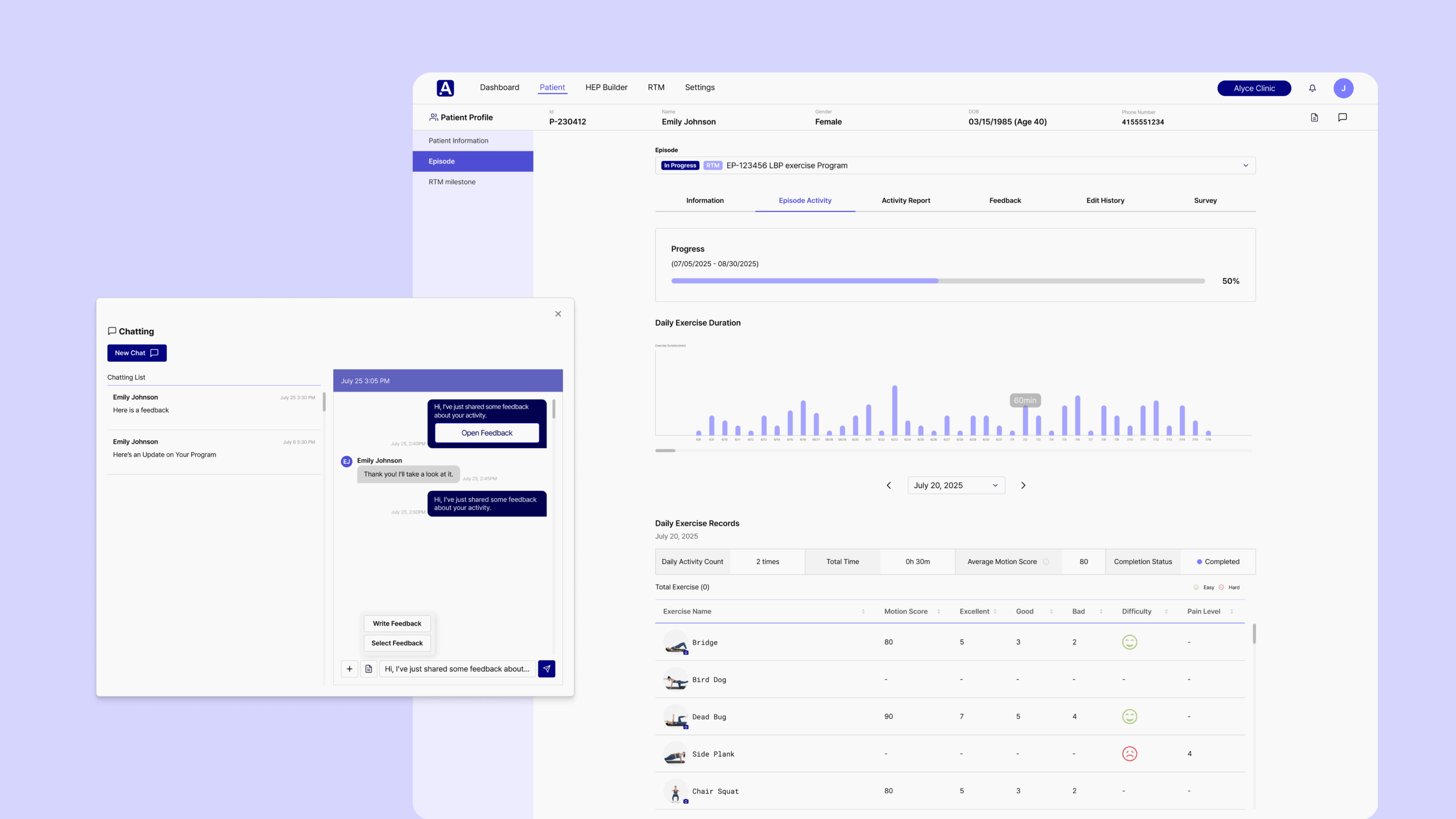Switch to the Activity Report tab
Image resolution: width=1456 pixels, height=819 pixels.
pos(905,200)
